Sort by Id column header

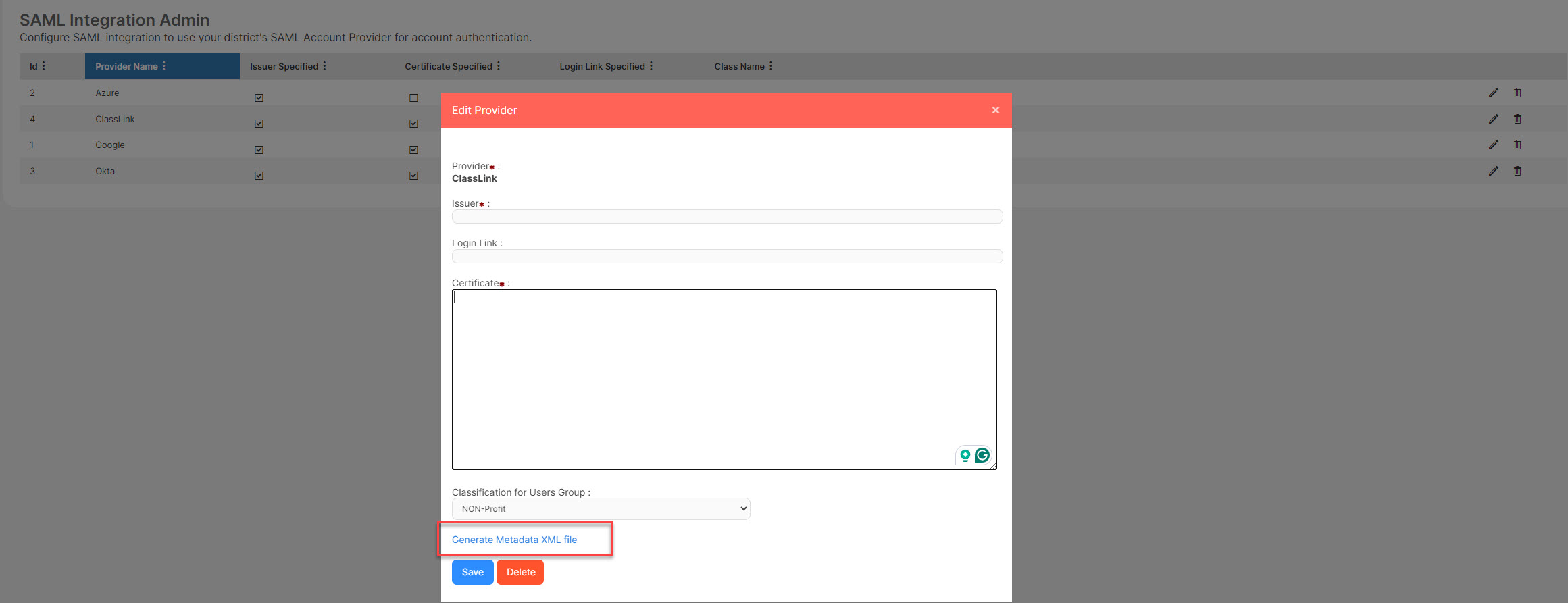[34, 66]
